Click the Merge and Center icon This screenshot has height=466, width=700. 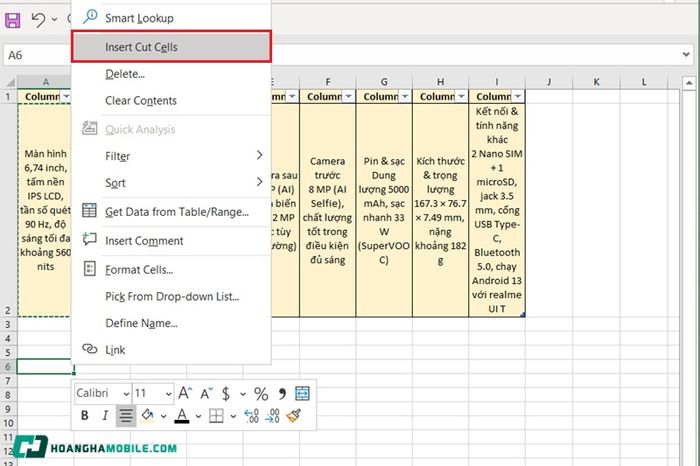pos(302,393)
